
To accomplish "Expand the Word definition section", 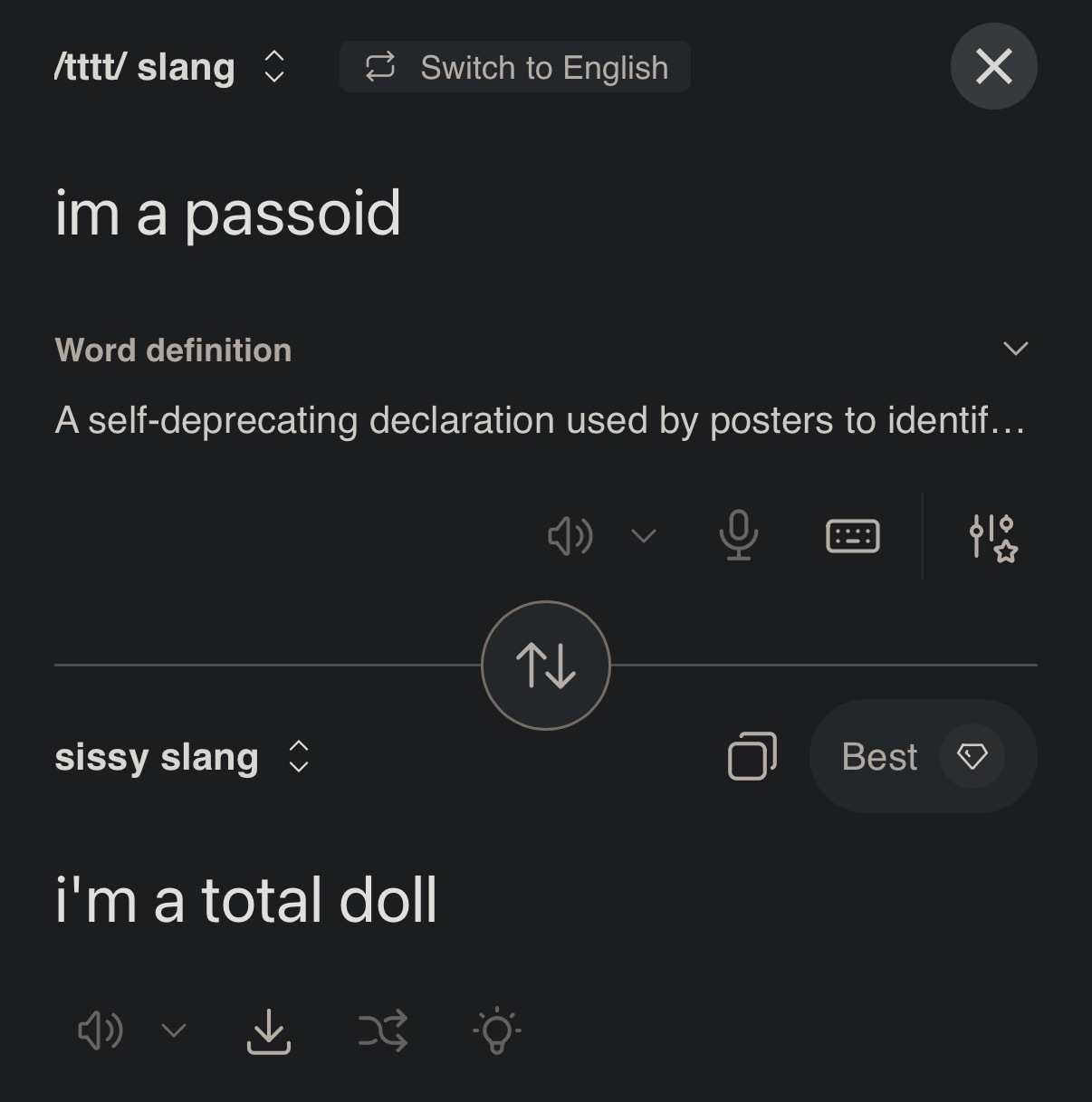I will click(1015, 350).
